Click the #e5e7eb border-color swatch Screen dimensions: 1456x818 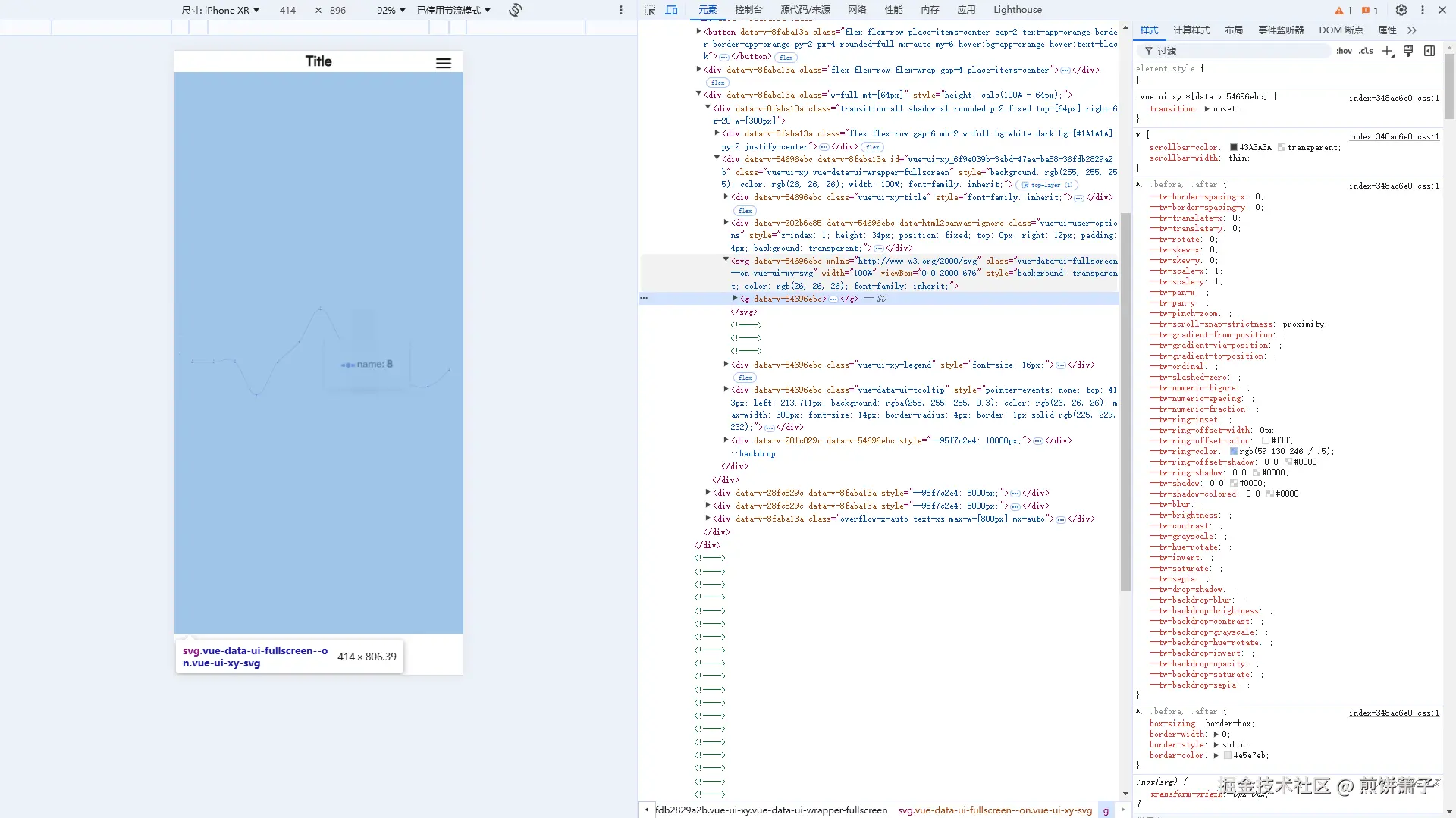(x=1228, y=756)
